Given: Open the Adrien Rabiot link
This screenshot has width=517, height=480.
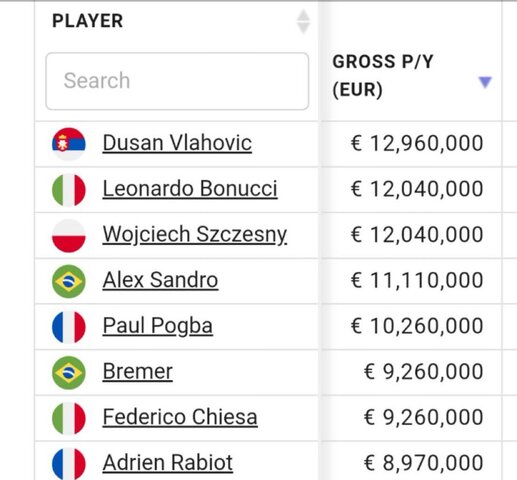Looking at the screenshot, I should [168, 463].
